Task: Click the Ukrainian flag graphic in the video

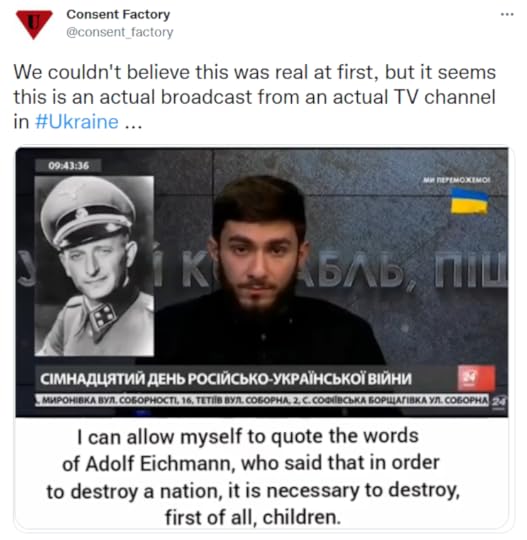Action: coord(469,201)
